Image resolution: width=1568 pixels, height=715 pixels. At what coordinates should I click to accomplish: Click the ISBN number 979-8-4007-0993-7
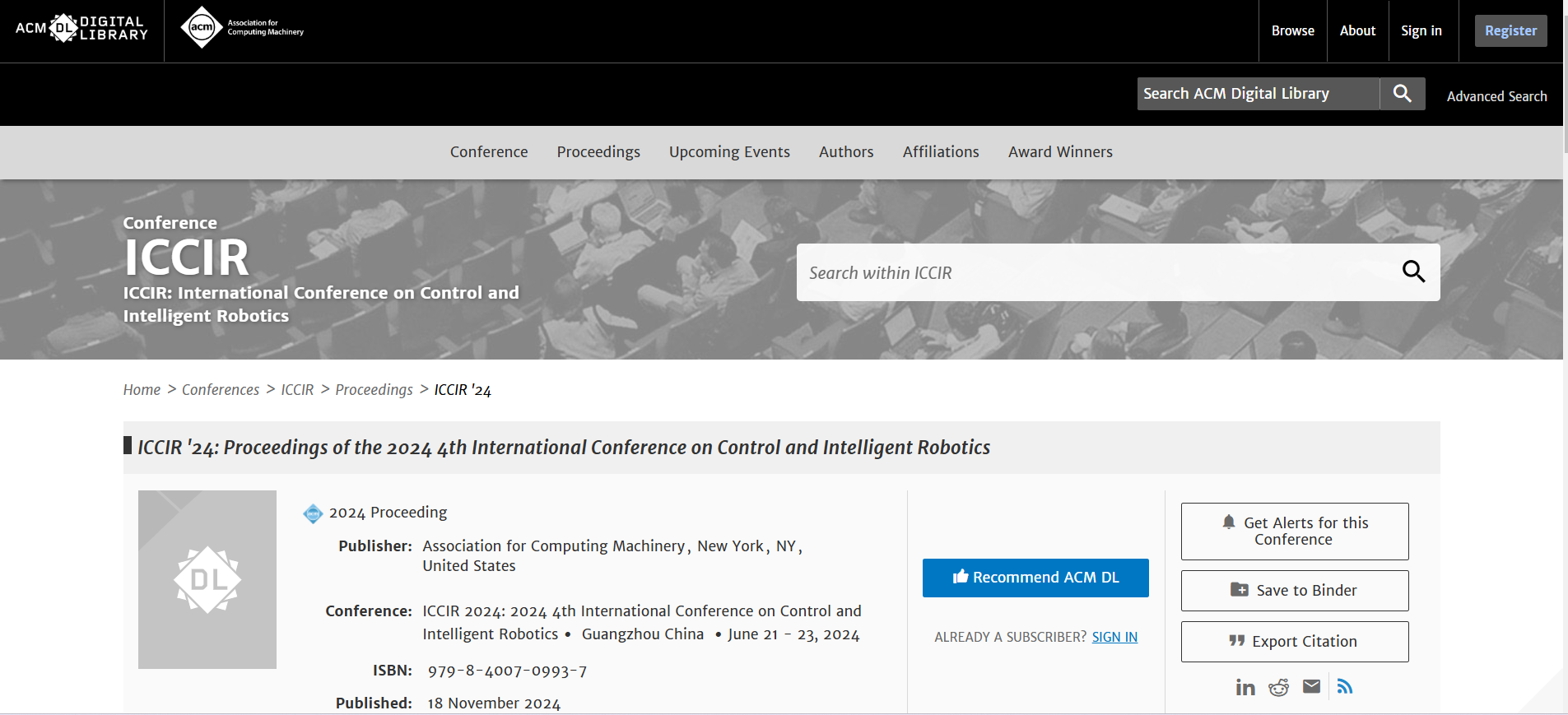[507, 671]
